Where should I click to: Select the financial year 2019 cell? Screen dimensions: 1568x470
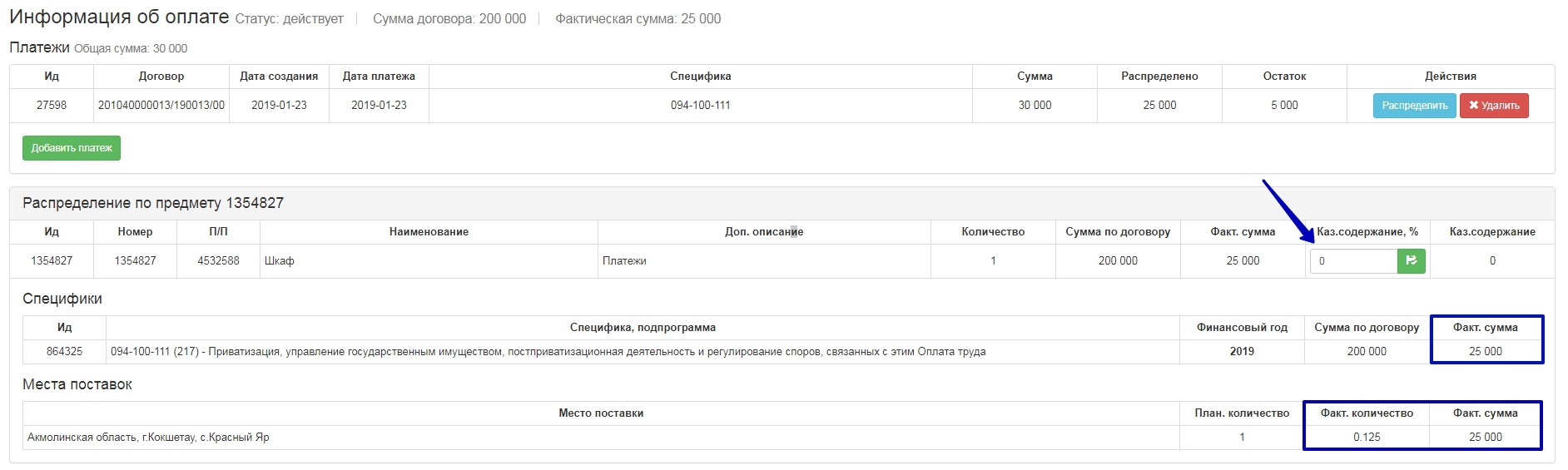pos(1242,352)
